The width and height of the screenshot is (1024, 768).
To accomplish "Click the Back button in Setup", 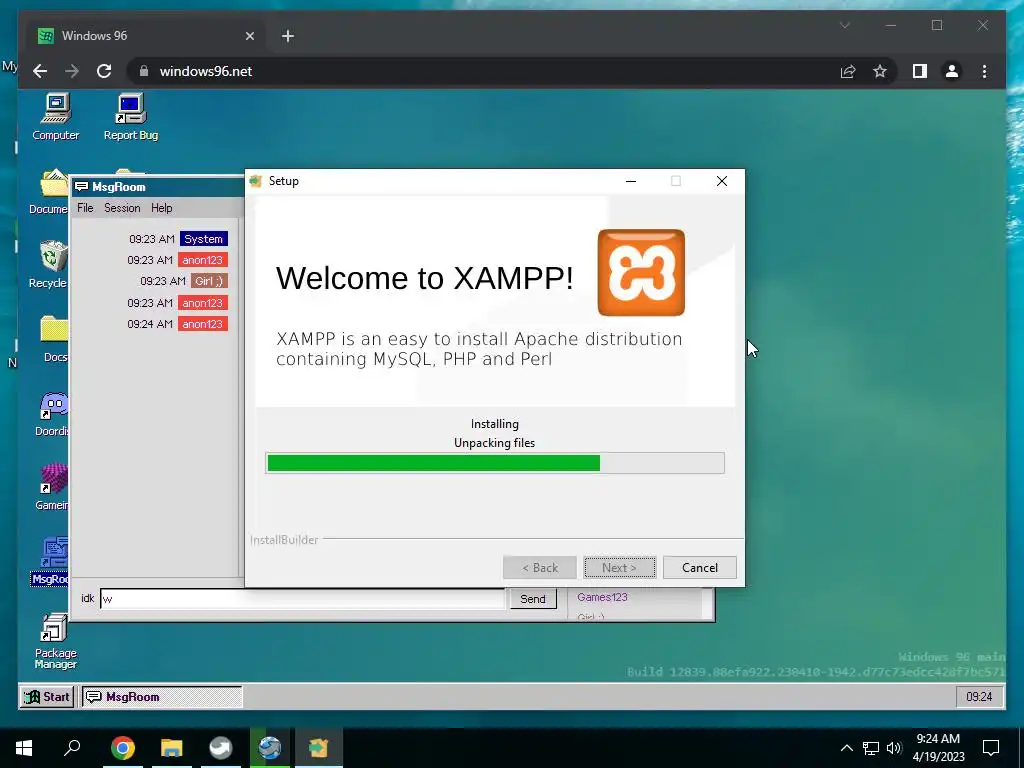I will pyautogui.click(x=539, y=568).
